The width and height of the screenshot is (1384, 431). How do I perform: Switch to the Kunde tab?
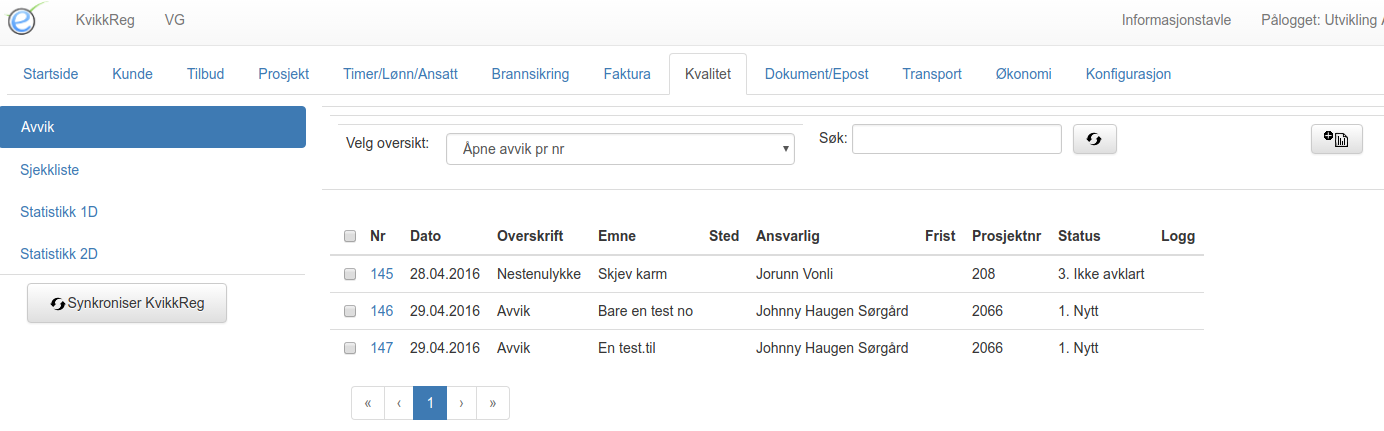pyautogui.click(x=132, y=74)
